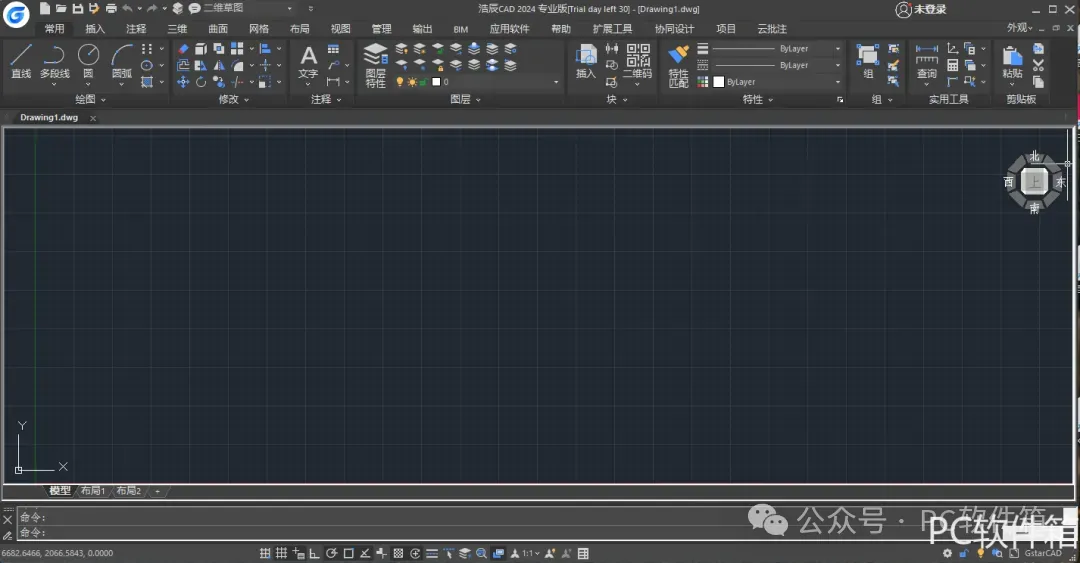Switch to the 视图 ribbon tab
Screen dimensions: 1080x563
[x=340, y=29]
